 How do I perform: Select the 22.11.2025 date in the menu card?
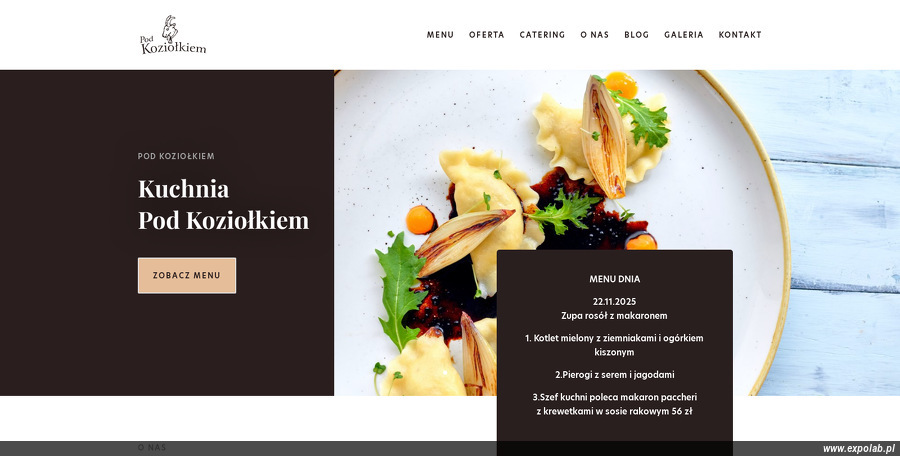(615, 302)
